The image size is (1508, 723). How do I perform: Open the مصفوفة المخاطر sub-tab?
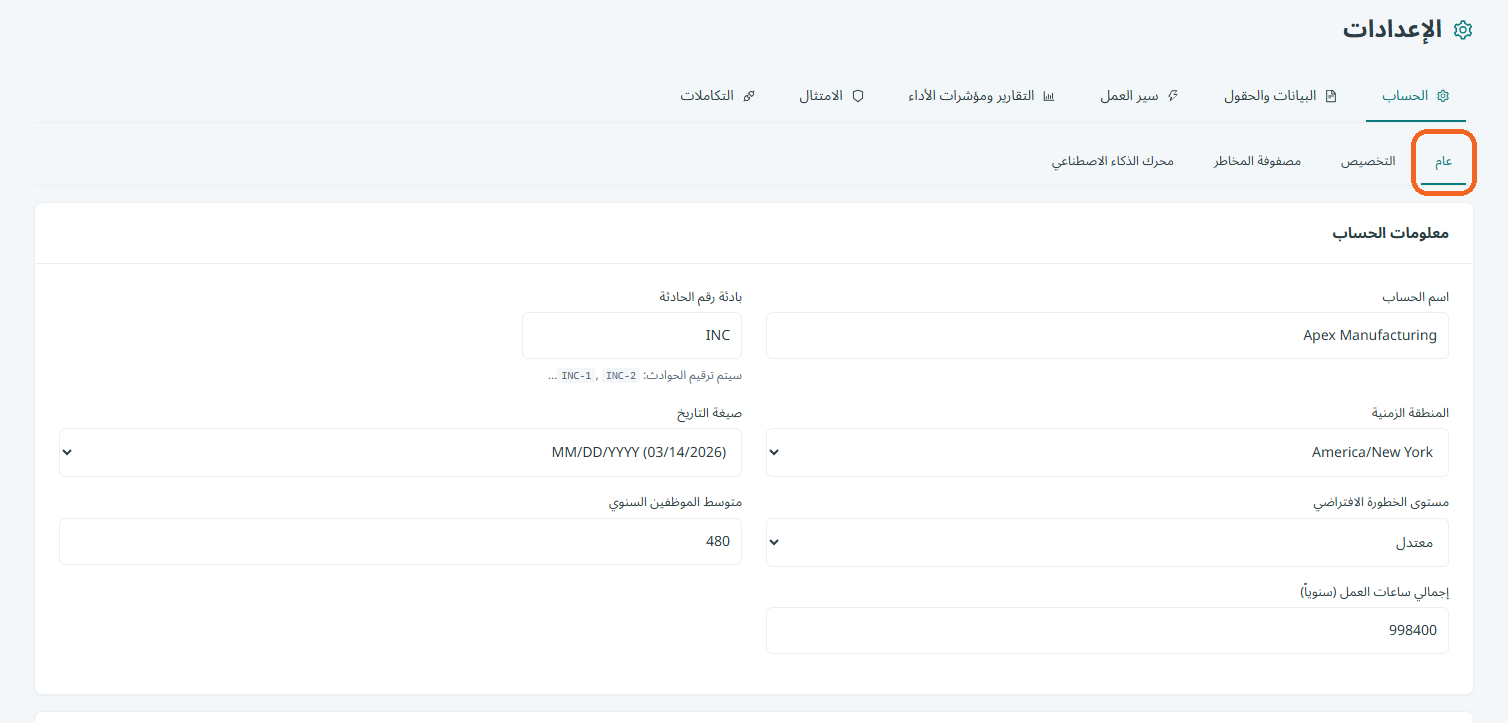[1257, 162]
